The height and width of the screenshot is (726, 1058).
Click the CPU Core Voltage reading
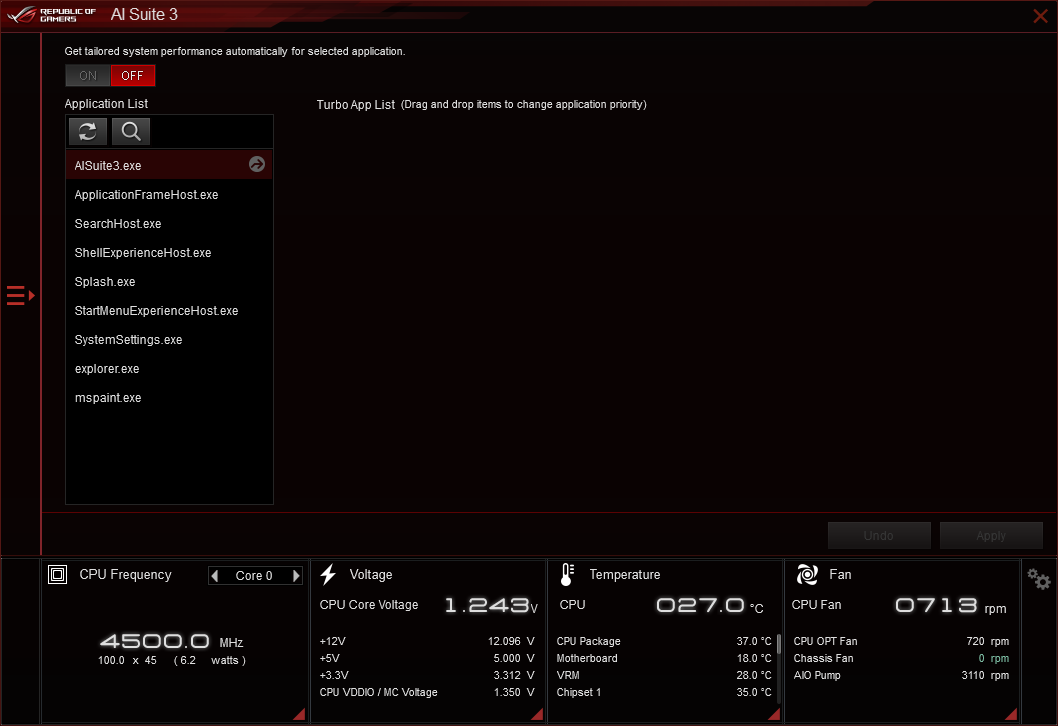coord(491,605)
